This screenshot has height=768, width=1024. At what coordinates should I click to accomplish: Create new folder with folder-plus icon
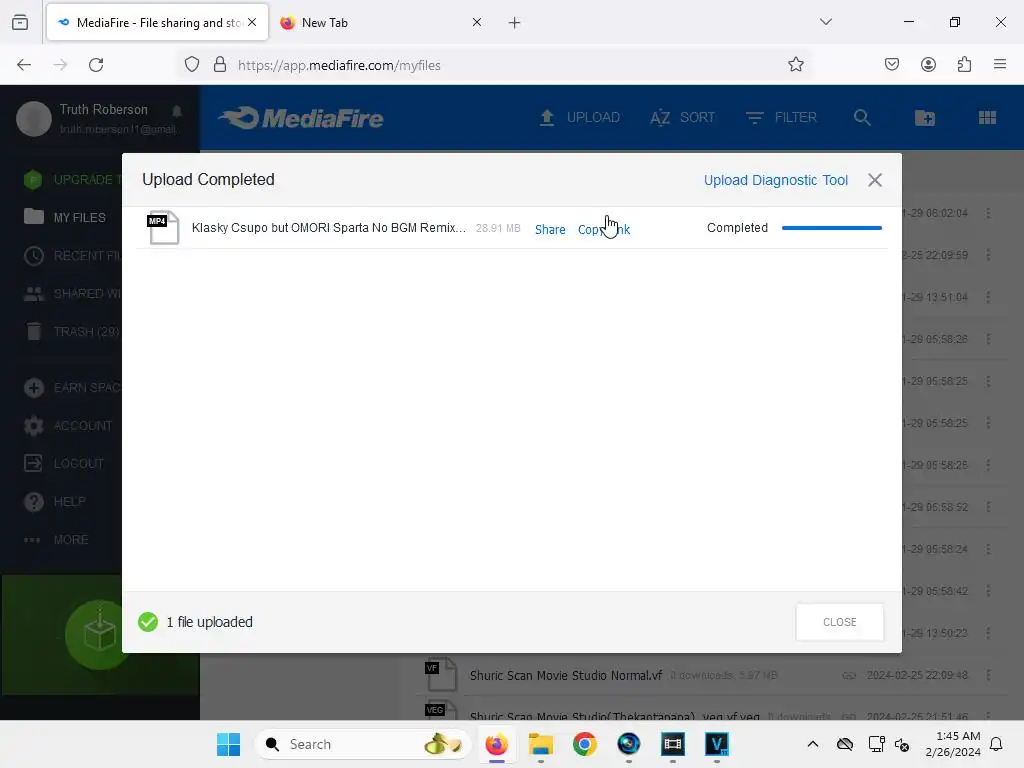[925, 118]
